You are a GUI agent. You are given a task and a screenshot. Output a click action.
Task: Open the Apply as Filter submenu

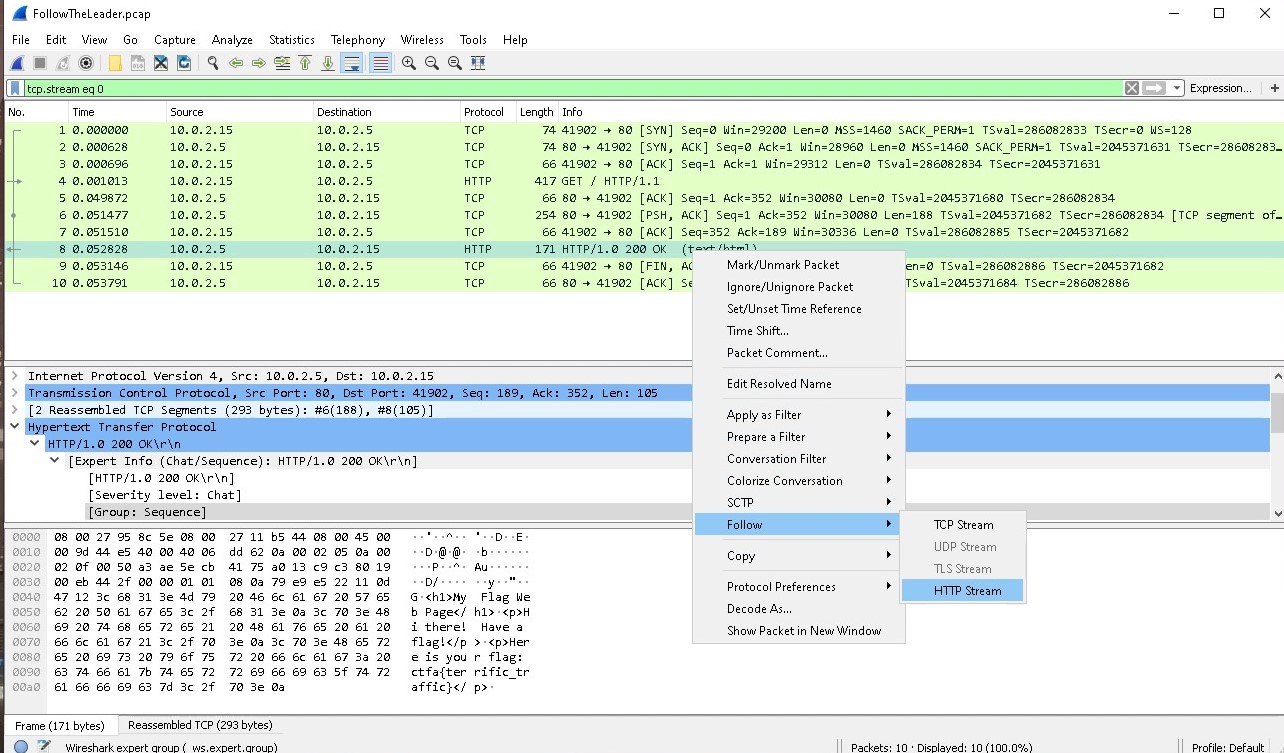799,415
